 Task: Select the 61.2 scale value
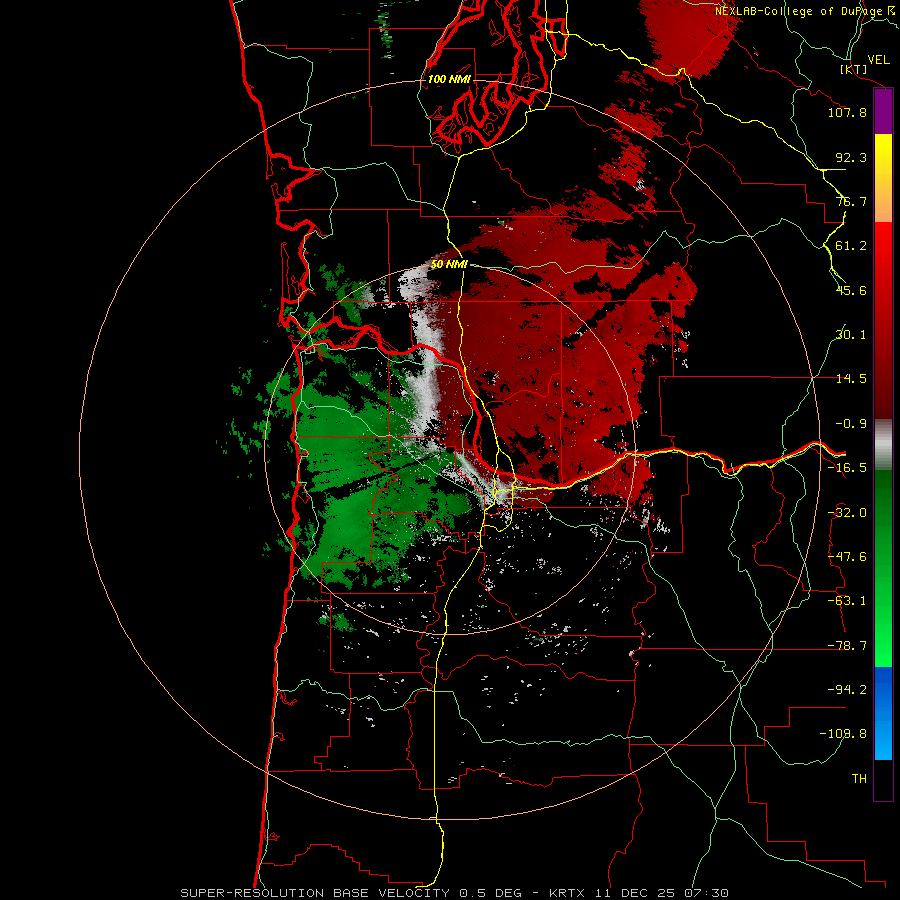pos(851,246)
